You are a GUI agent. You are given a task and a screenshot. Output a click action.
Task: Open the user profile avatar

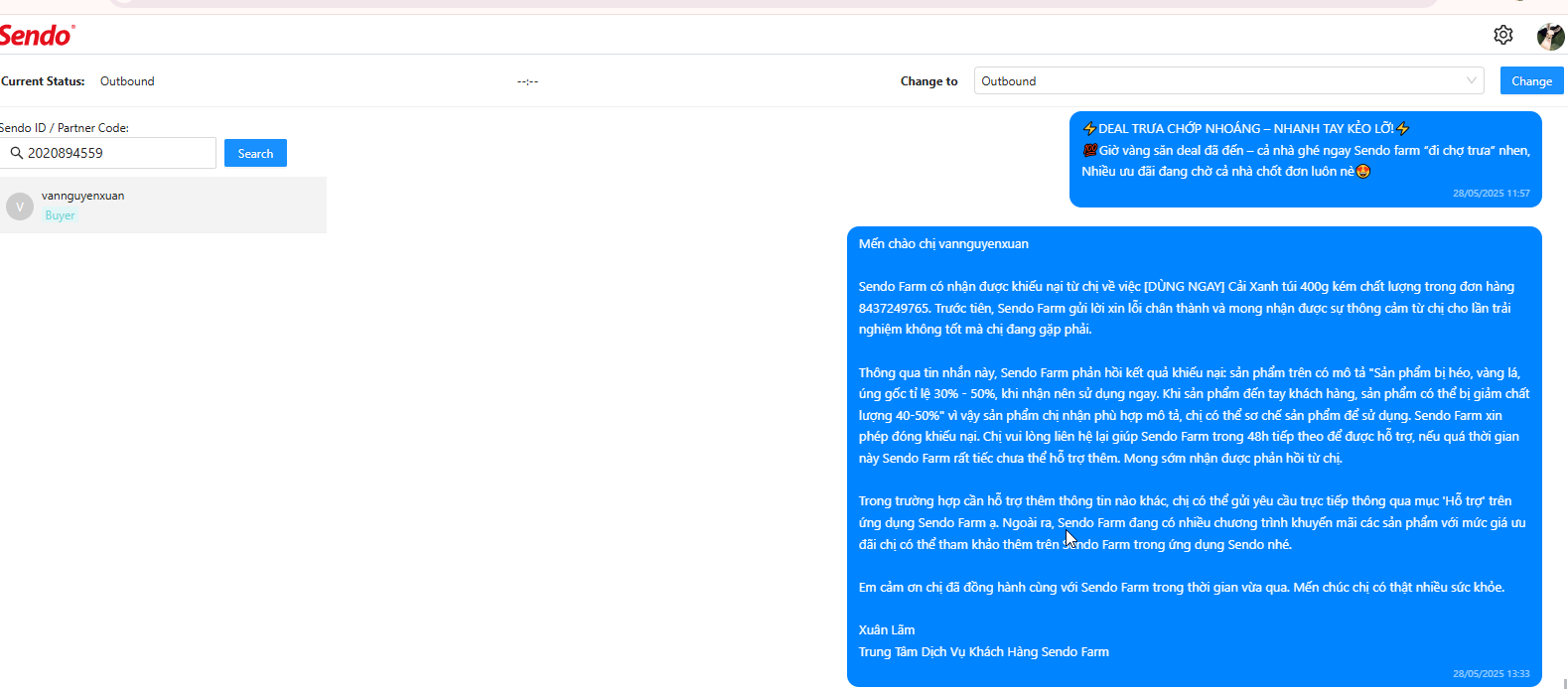[x=1550, y=36]
